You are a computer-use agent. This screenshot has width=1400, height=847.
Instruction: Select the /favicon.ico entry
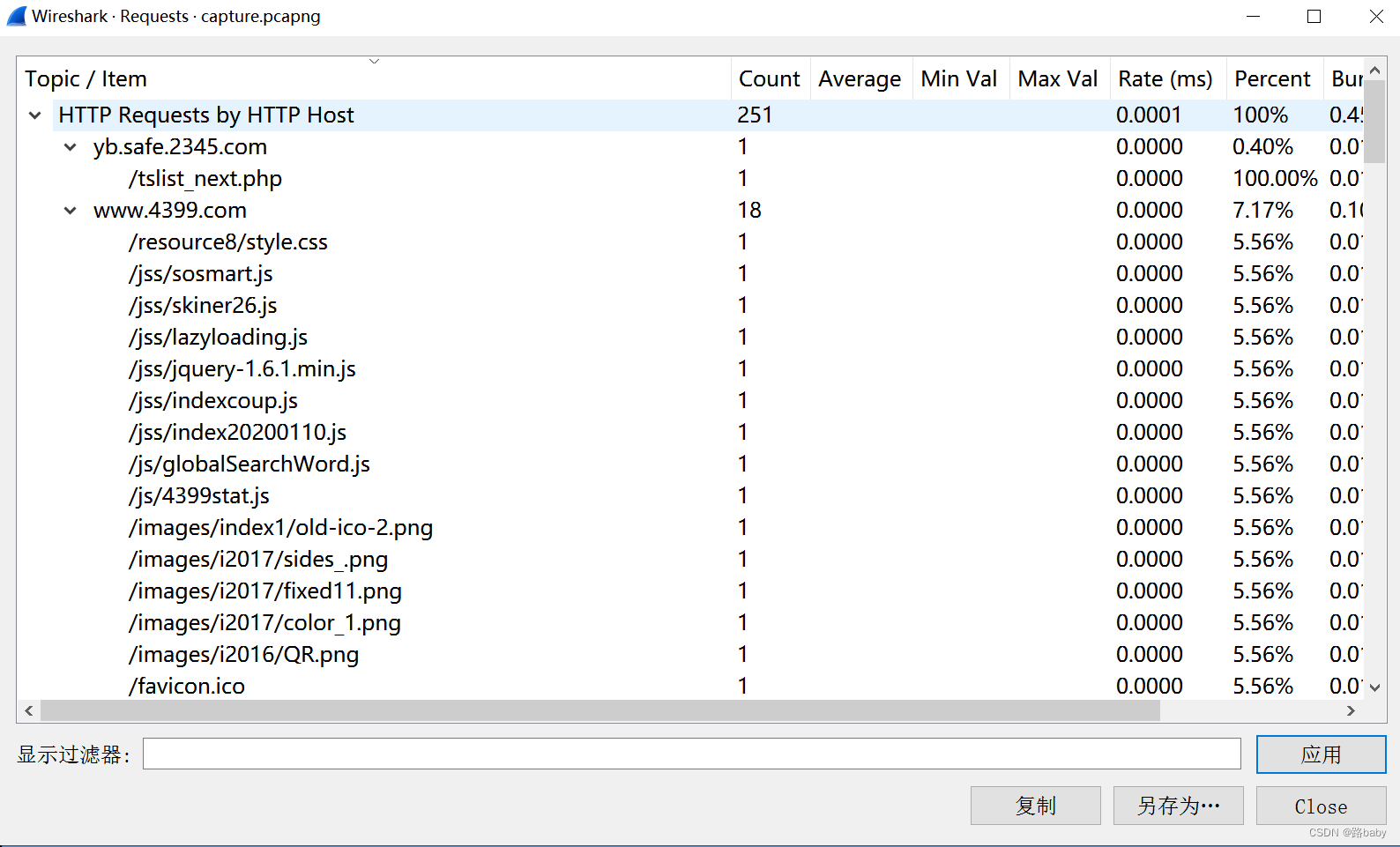pyautogui.click(x=690, y=686)
